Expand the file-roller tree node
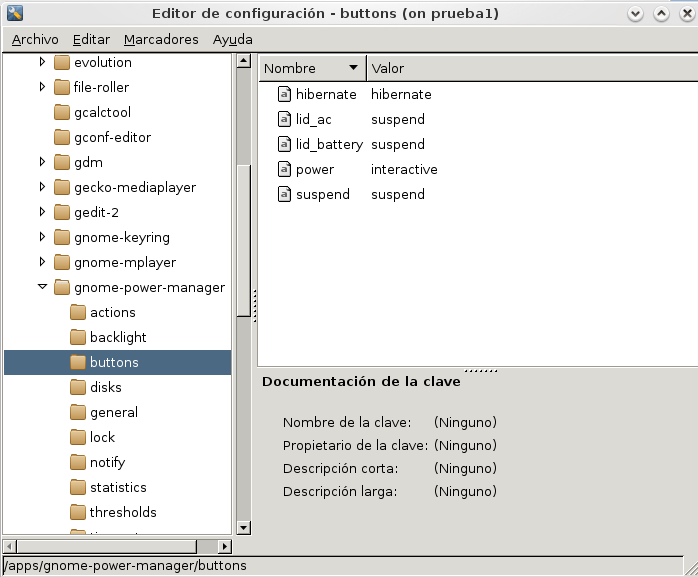This screenshot has height=577, width=698. coord(42,87)
